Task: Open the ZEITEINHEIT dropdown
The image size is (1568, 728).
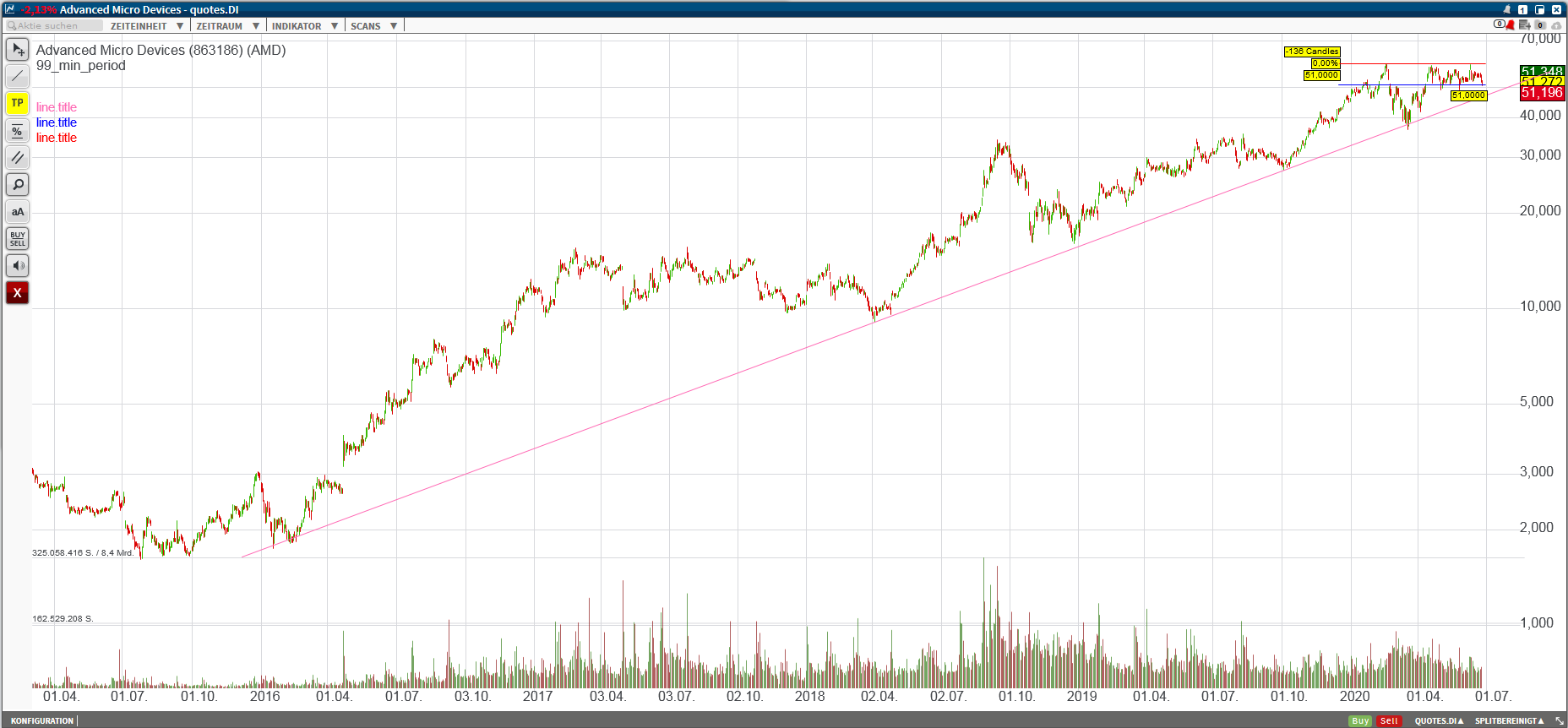Action: pyautogui.click(x=146, y=26)
